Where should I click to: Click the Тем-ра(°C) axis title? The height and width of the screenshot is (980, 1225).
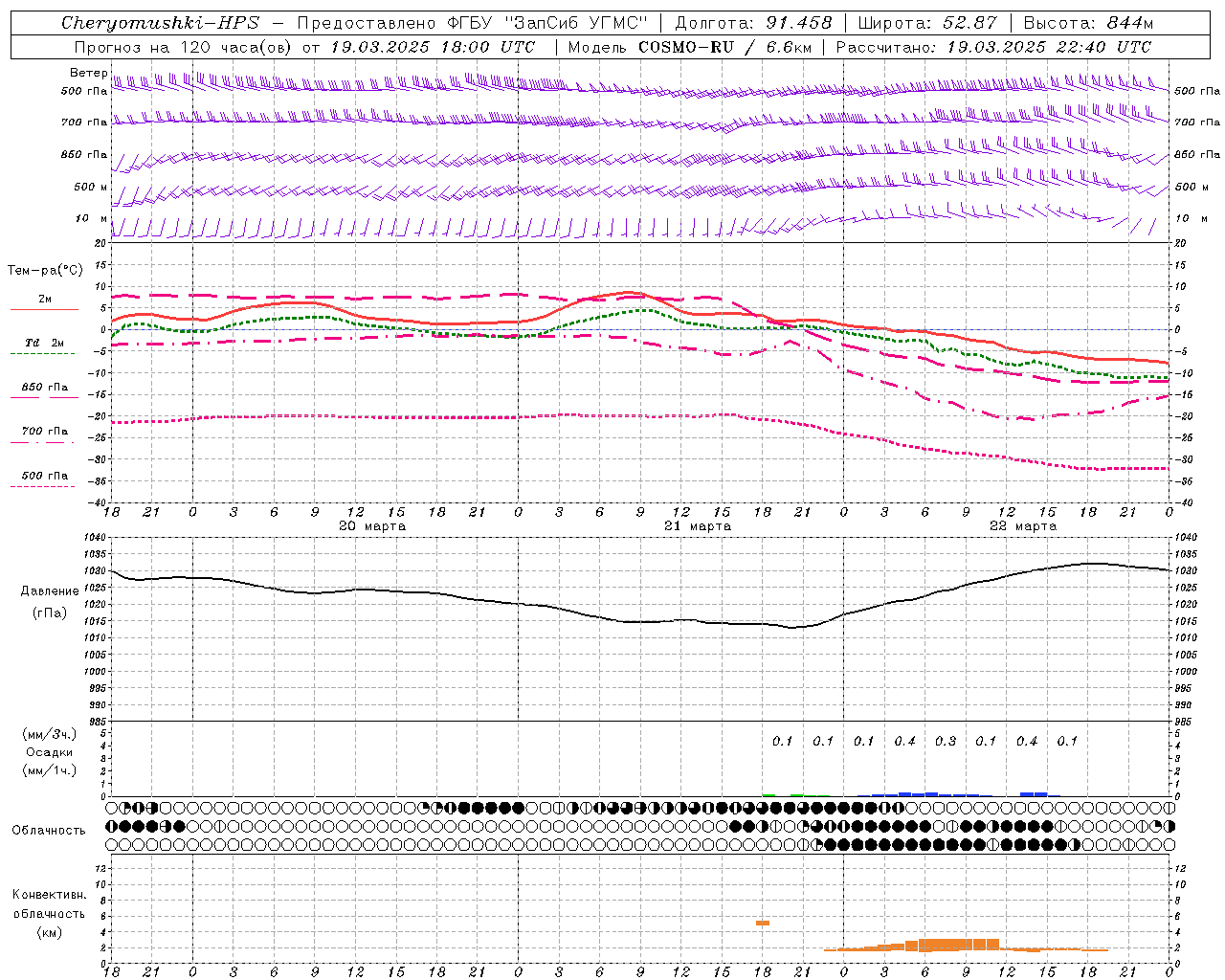(x=45, y=271)
